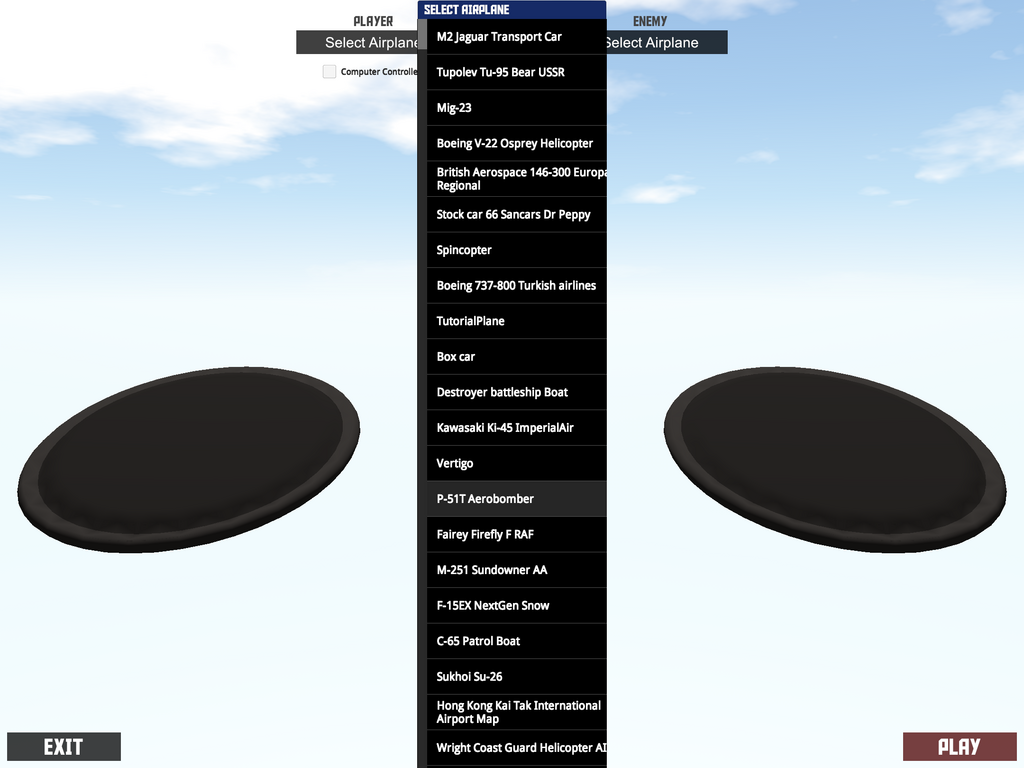Select Hong Kong Kai Tak International Airport Map

point(517,712)
